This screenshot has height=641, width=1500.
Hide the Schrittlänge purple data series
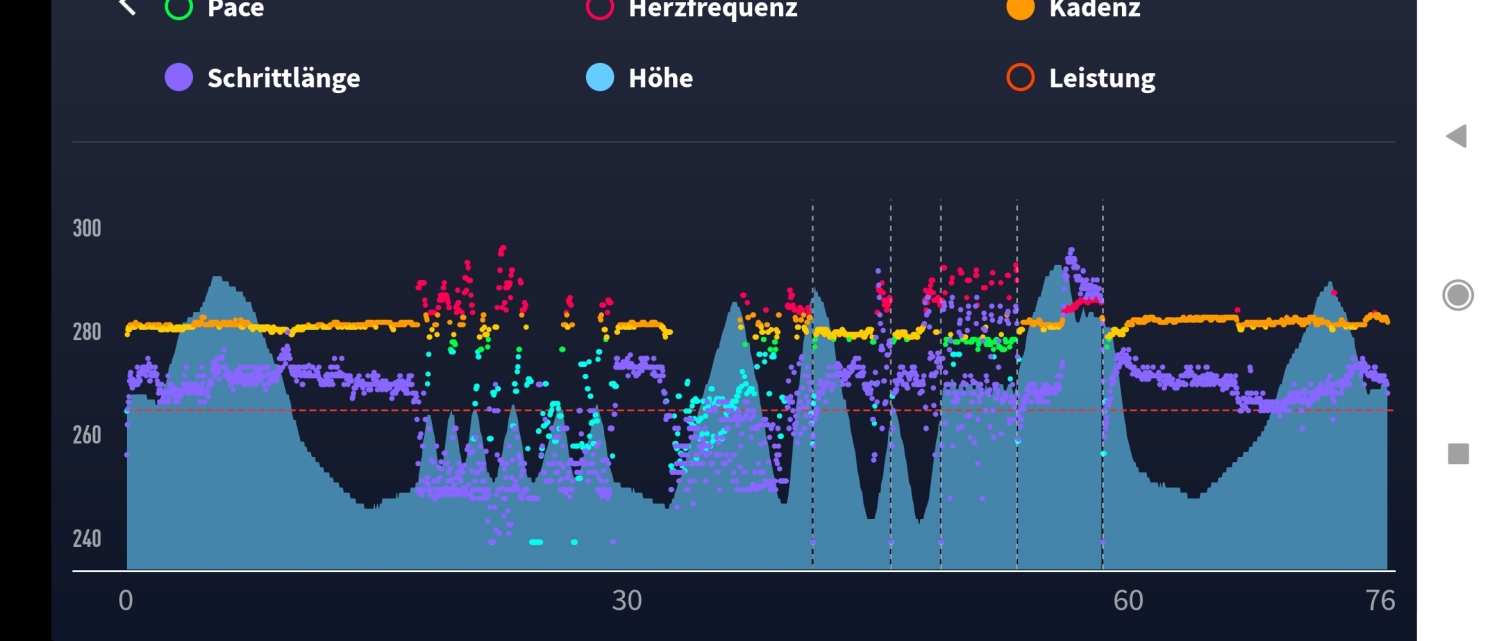(x=179, y=78)
